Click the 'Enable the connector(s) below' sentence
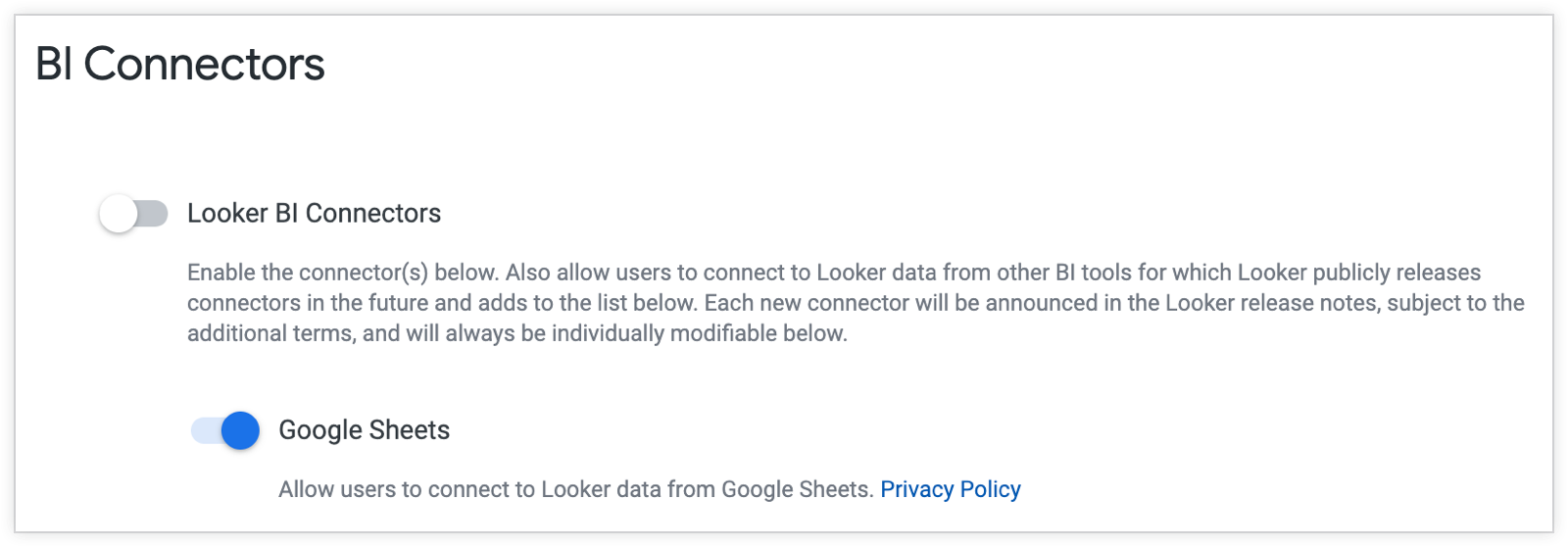1568x547 pixels. 345,273
